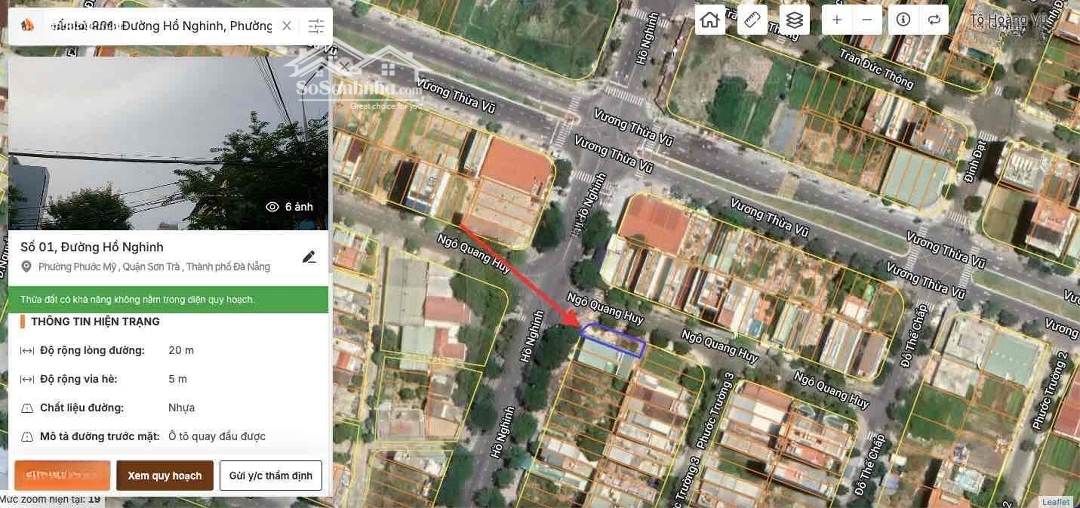
Task: Click the THÔNG TIN HIỆN TRẠNG heading
Action: [95, 321]
